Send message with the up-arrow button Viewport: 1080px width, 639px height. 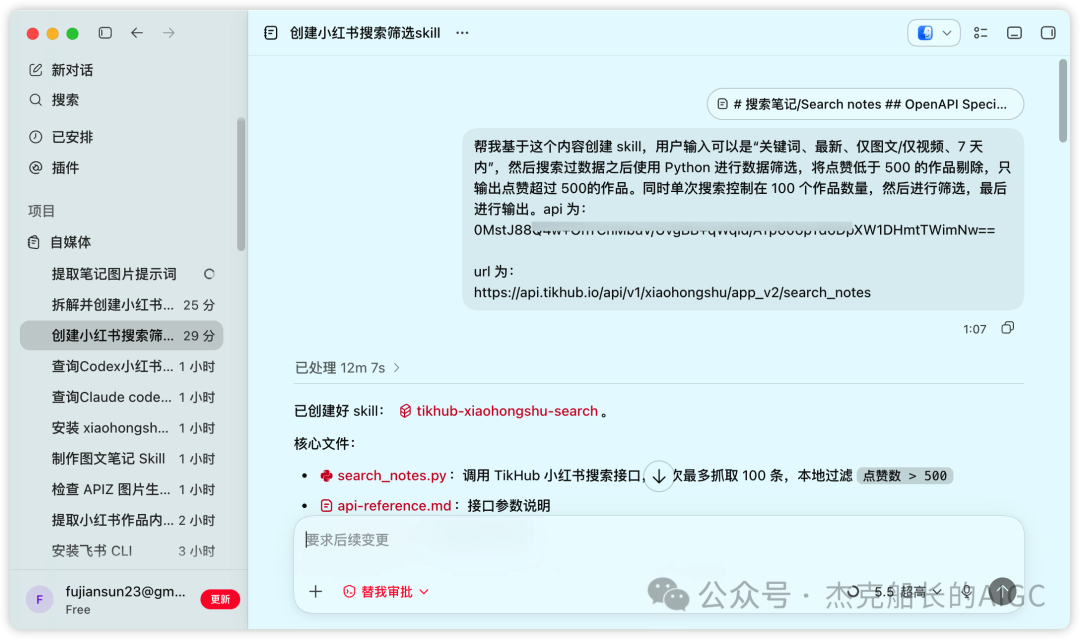tap(1003, 591)
